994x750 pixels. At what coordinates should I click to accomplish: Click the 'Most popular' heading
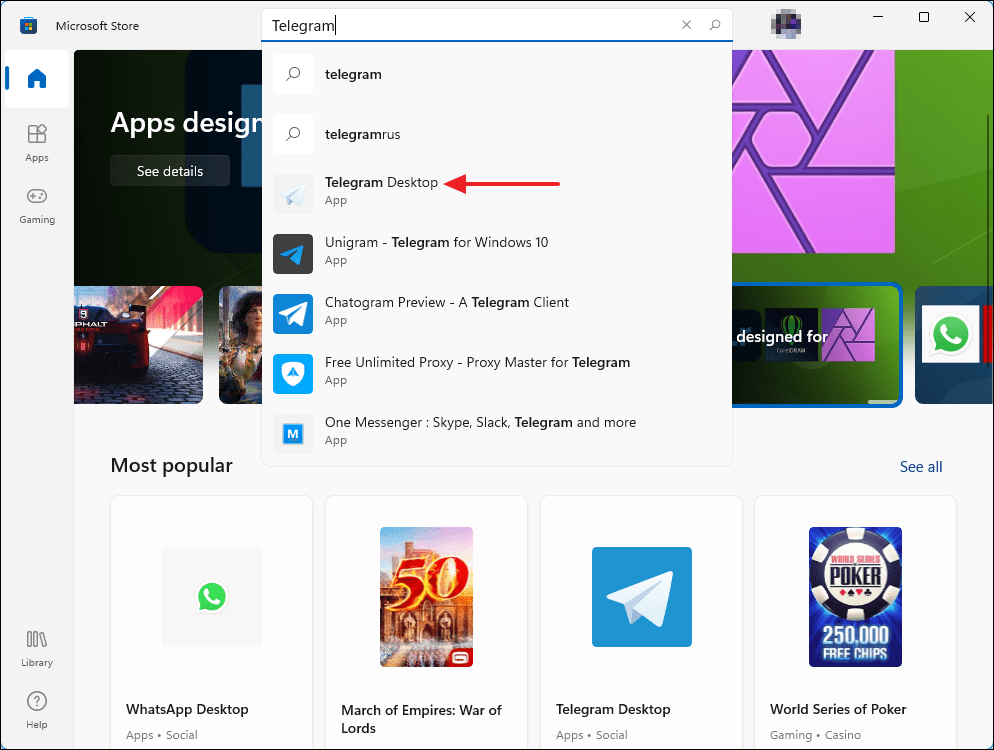tap(171, 466)
